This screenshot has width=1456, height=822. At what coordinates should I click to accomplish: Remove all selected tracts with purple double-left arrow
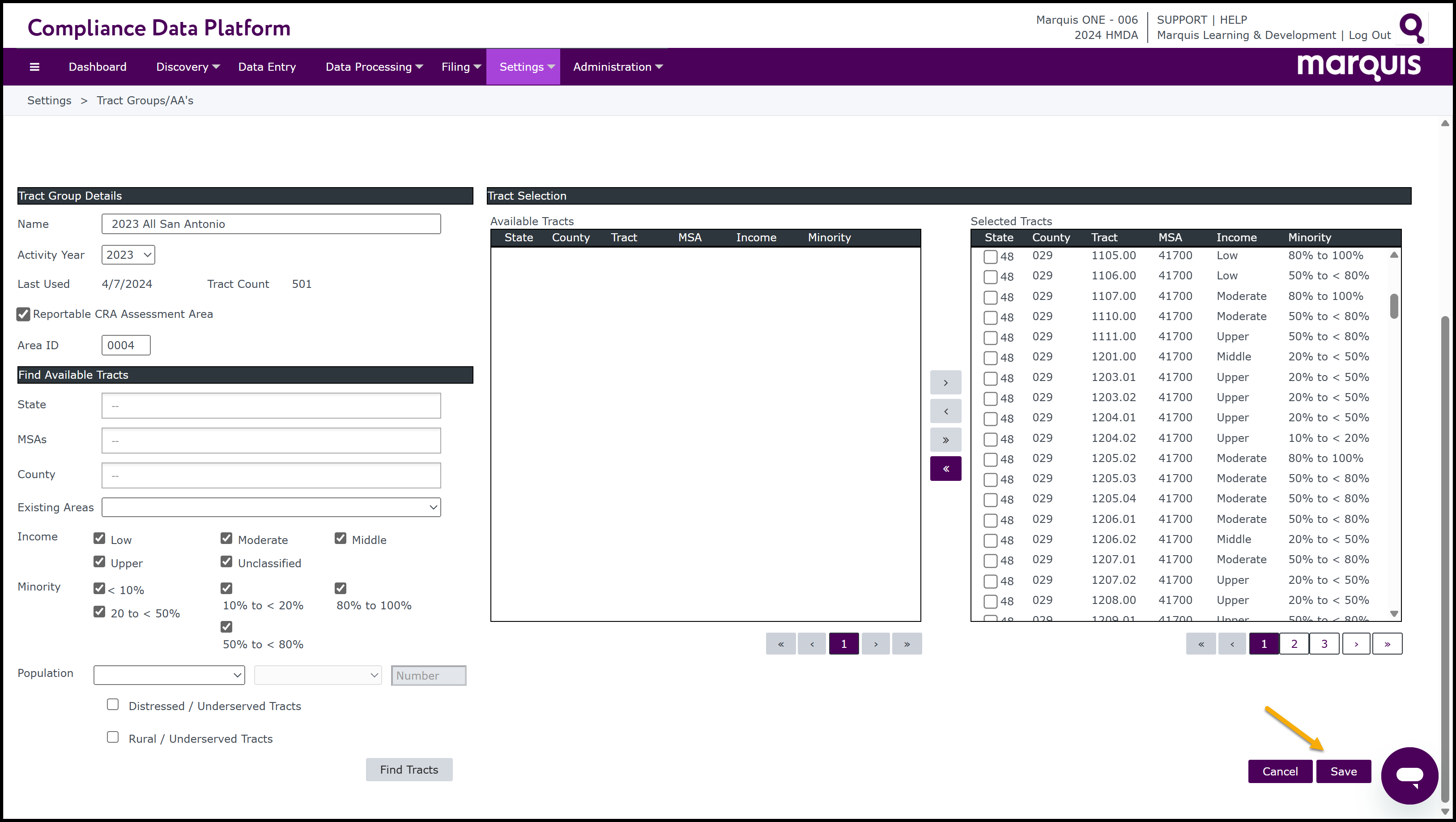(945, 468)
